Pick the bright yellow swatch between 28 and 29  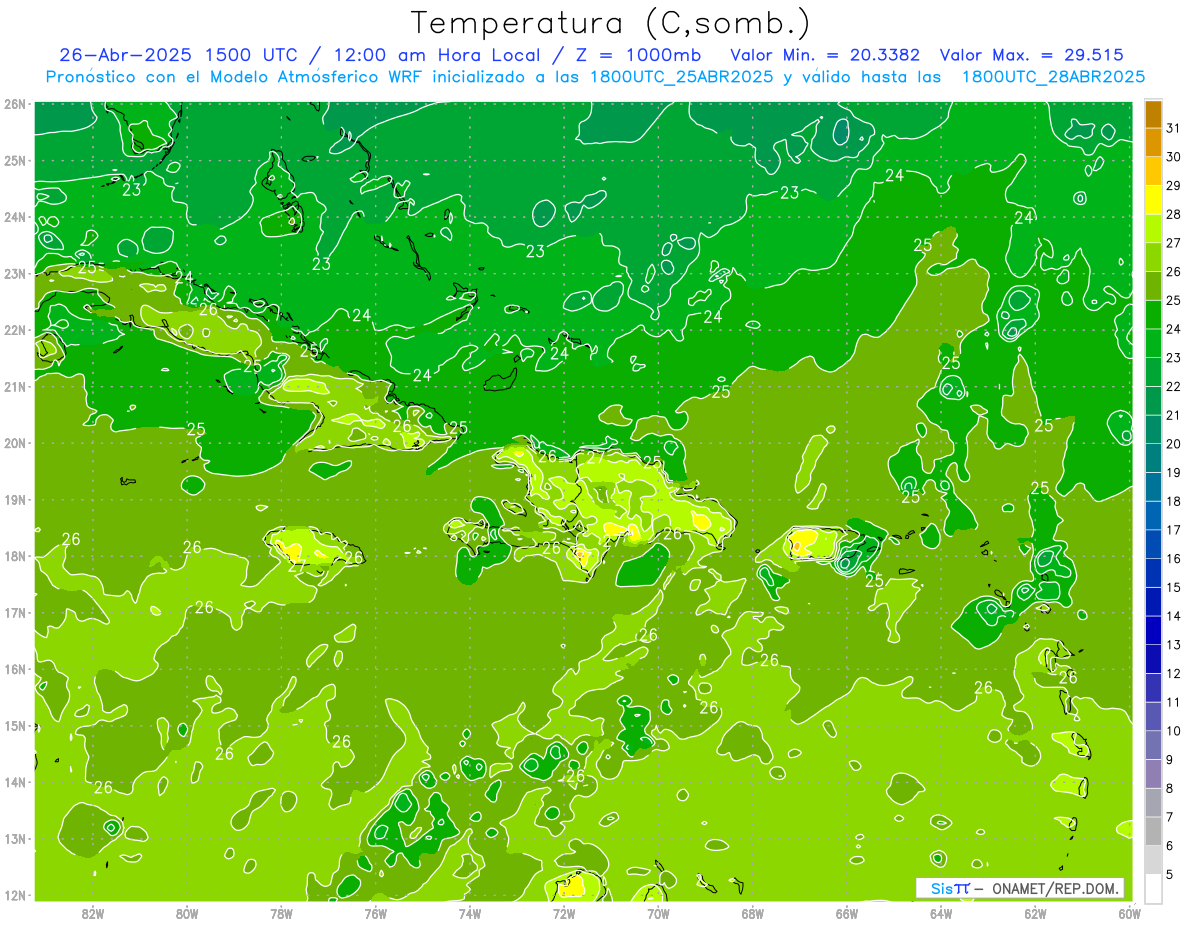coord(1153,200)
